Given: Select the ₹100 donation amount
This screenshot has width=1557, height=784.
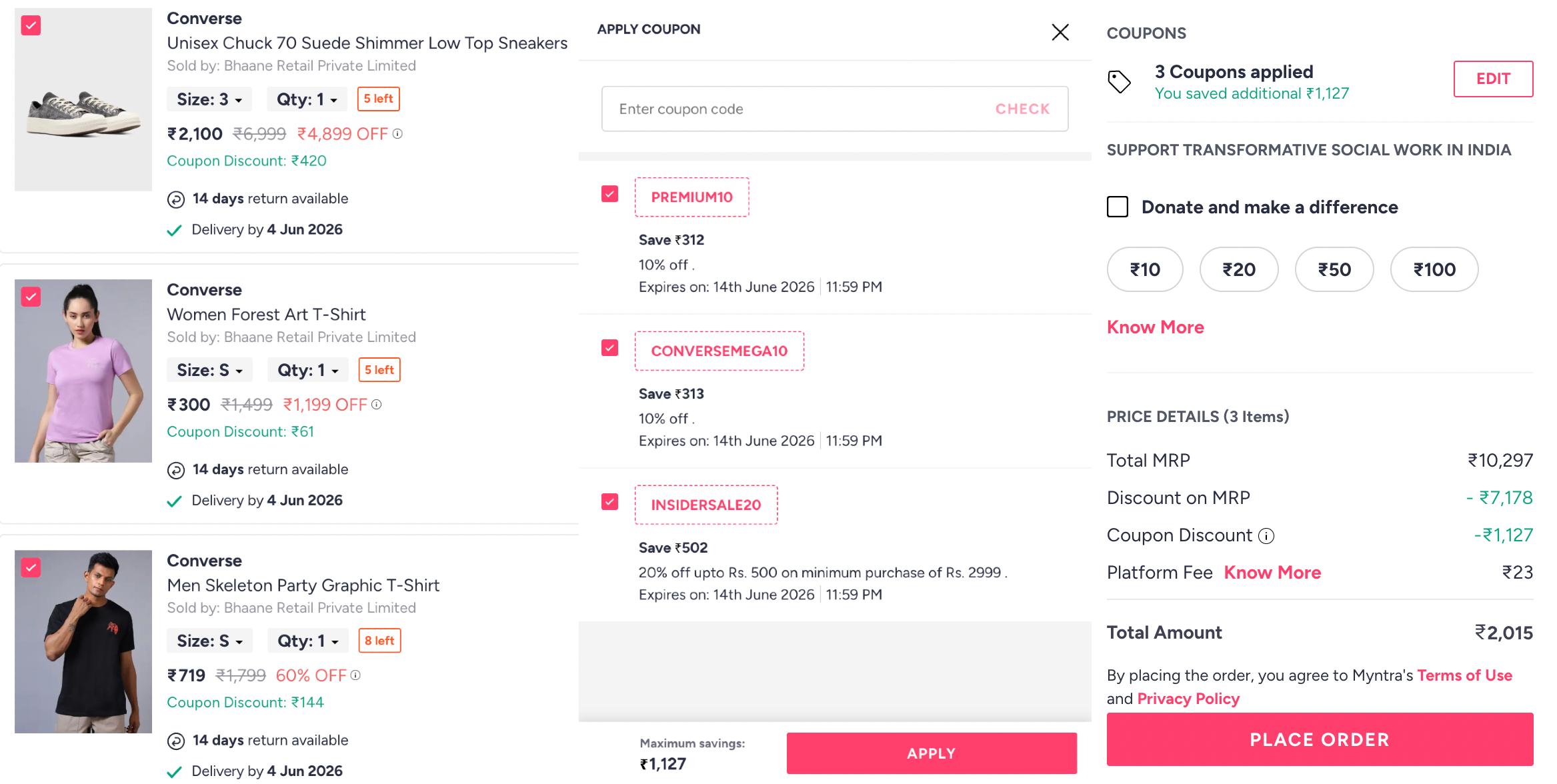Looking at the screenshot, I should (x=1434, y=269).
